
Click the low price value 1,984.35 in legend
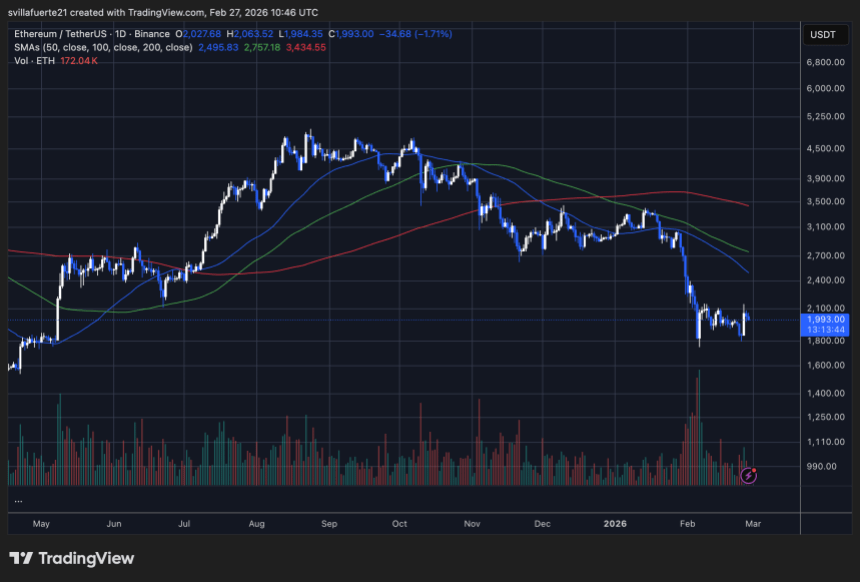click(302, 33)
